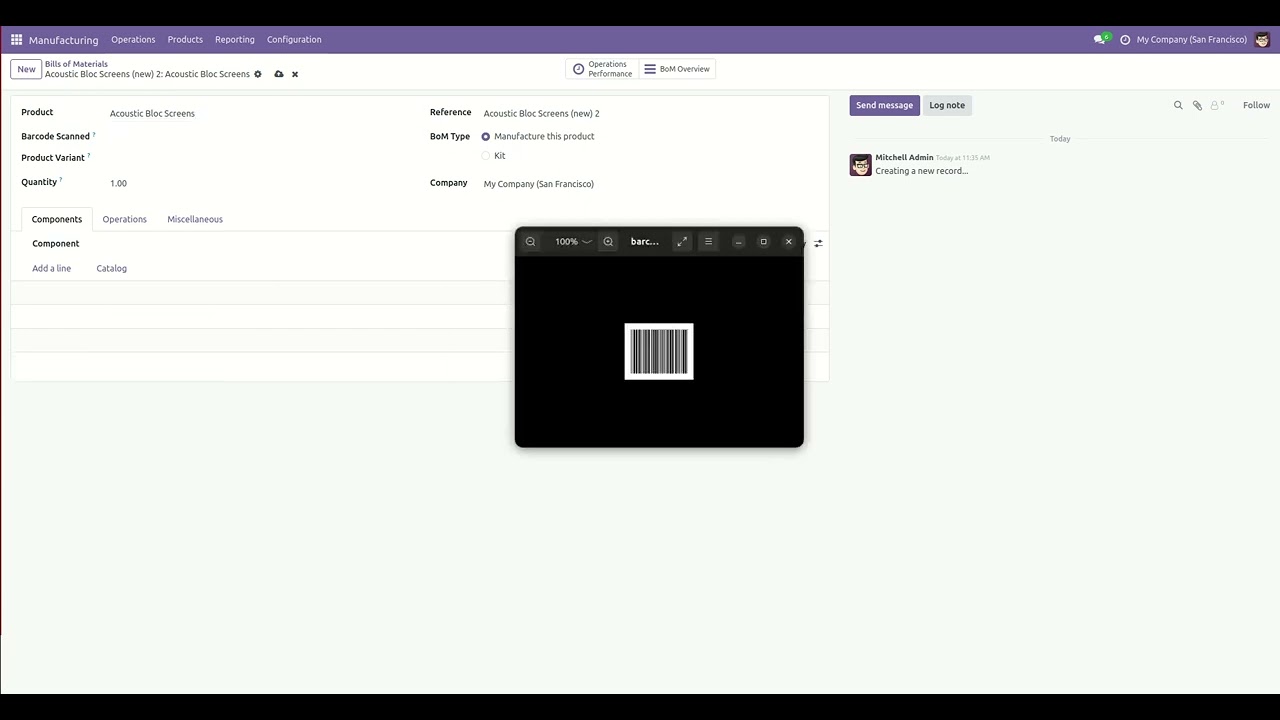The height and width of the screenshot is (720, 1280).
Task: Click the New button
Action: [26, 69]
